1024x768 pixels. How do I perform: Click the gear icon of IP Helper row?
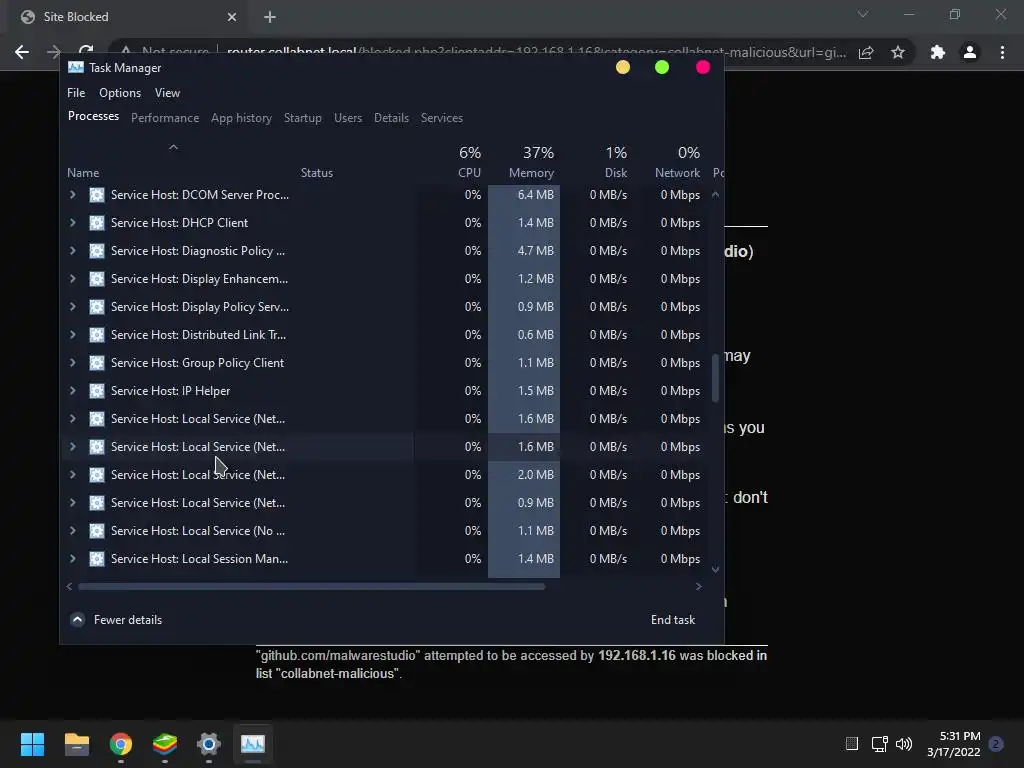click(97, 391)
